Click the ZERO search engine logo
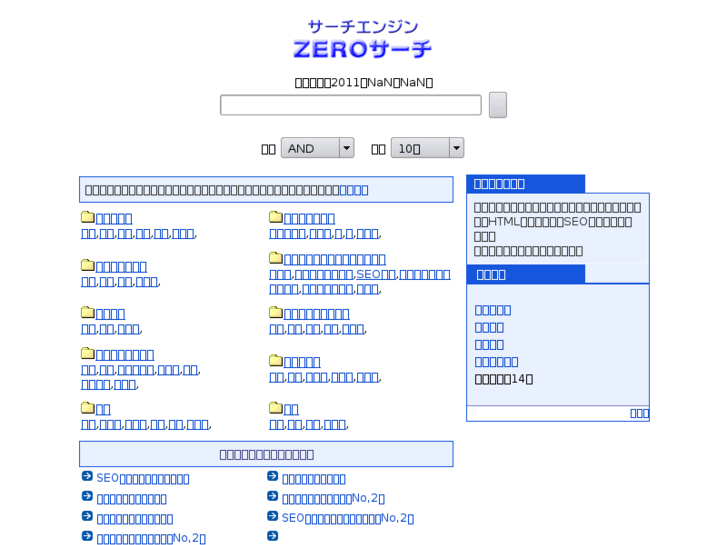This screenshot has width=727, height=545. point(363,39)
